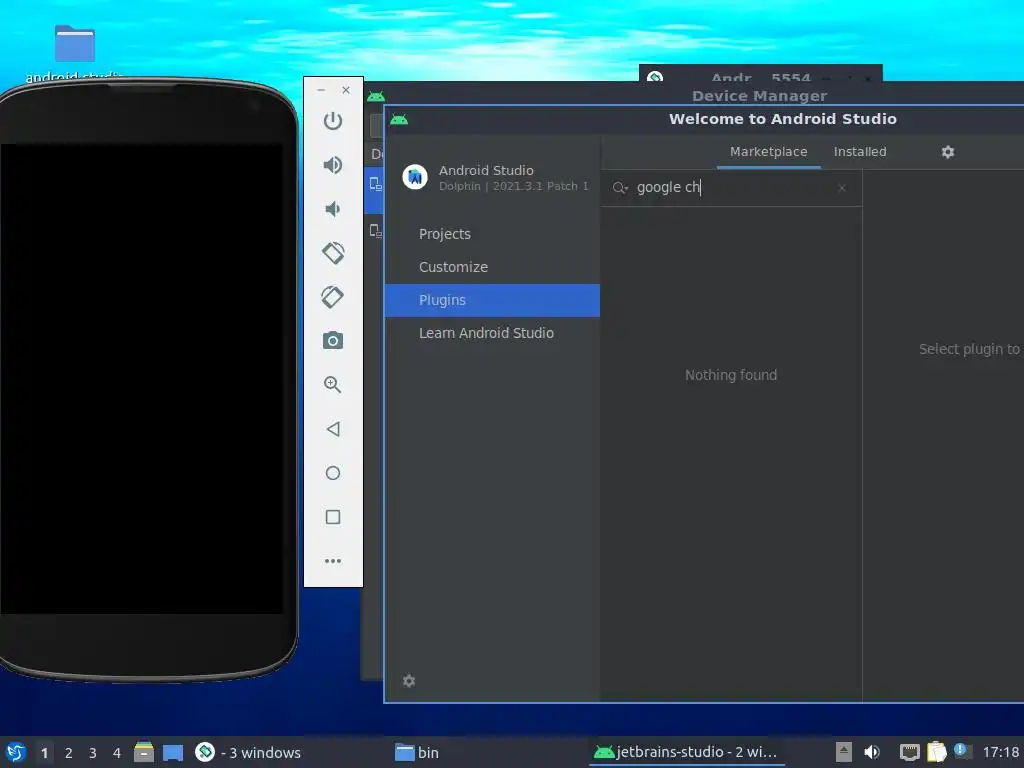1024x768 pixels.
Task: Select highlighted device icon in Device Manager
Action: click(x=376, y=184)
